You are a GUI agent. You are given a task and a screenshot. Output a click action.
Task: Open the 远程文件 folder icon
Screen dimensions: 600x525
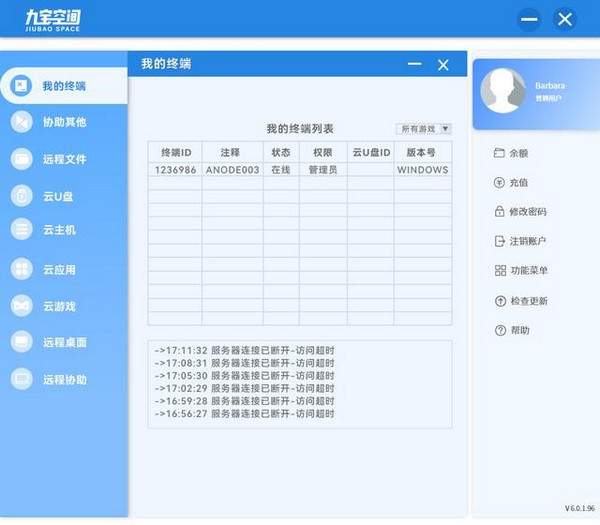coord(21,159)
